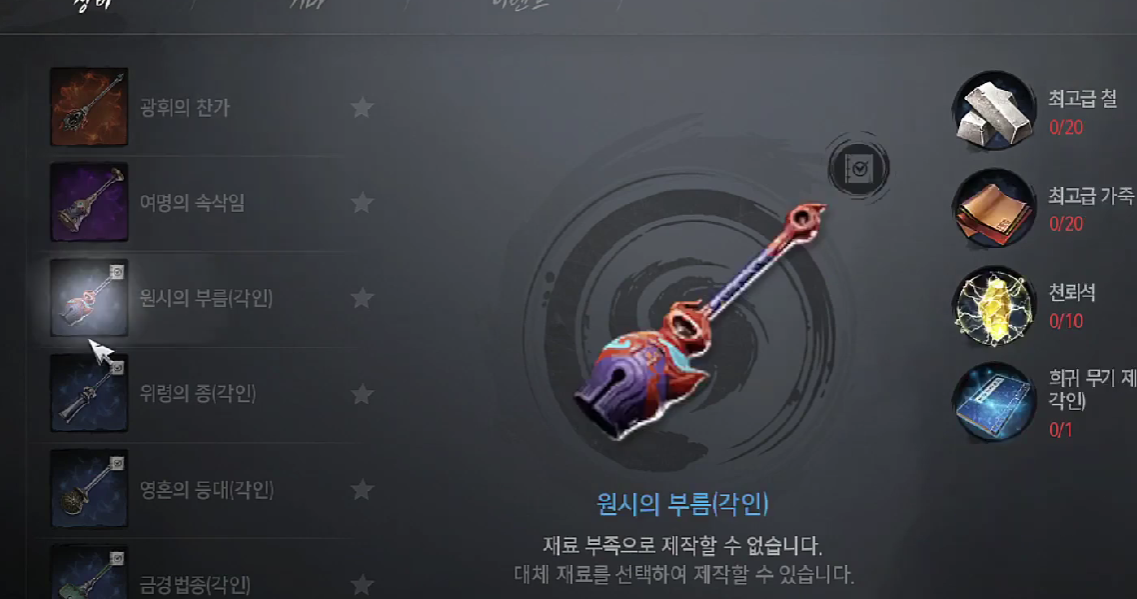Click the 영혼의 등대(각인) weapon icon

click(x=88, y=489)
